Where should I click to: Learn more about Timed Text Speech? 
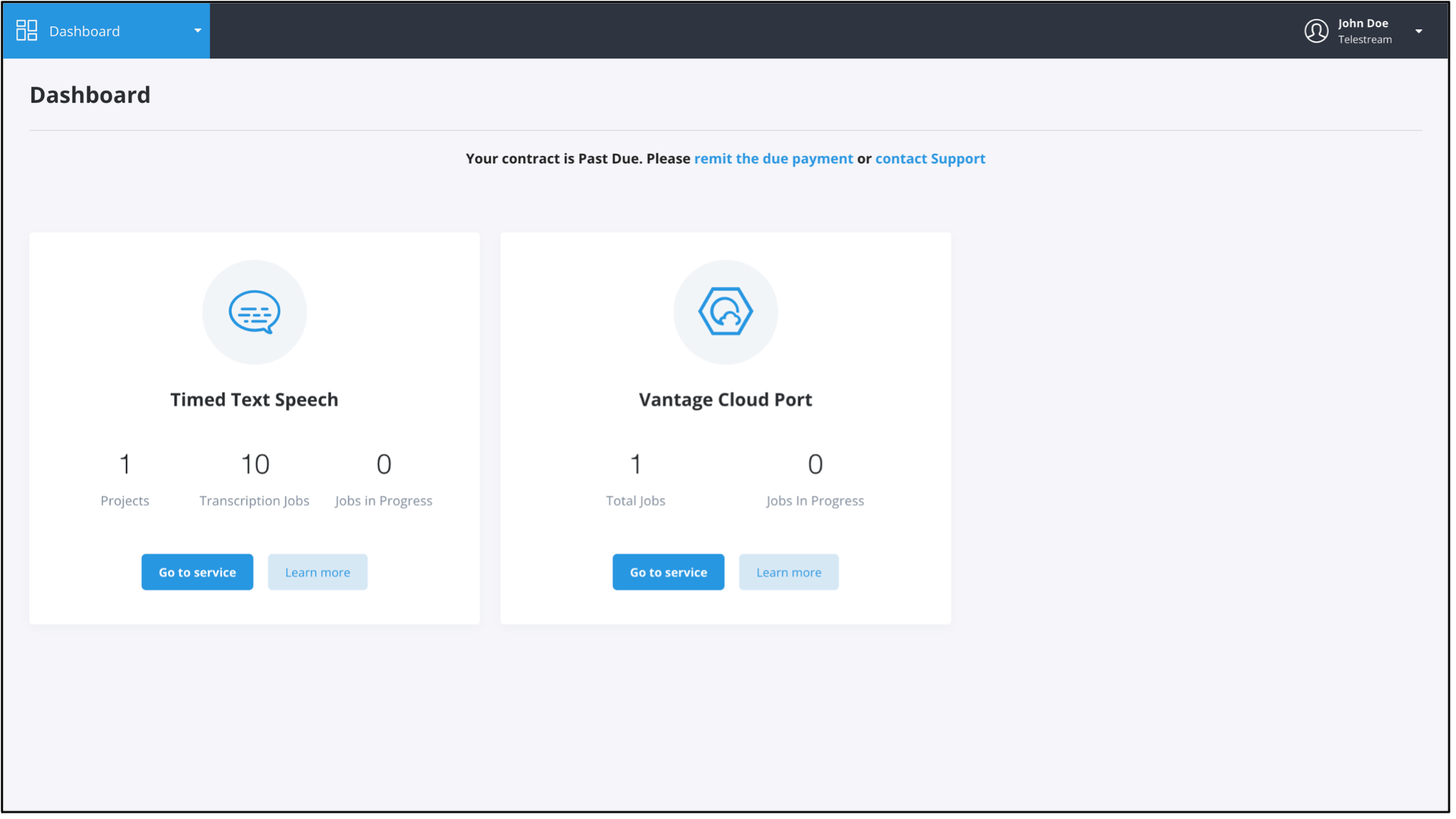click(317, 572)
